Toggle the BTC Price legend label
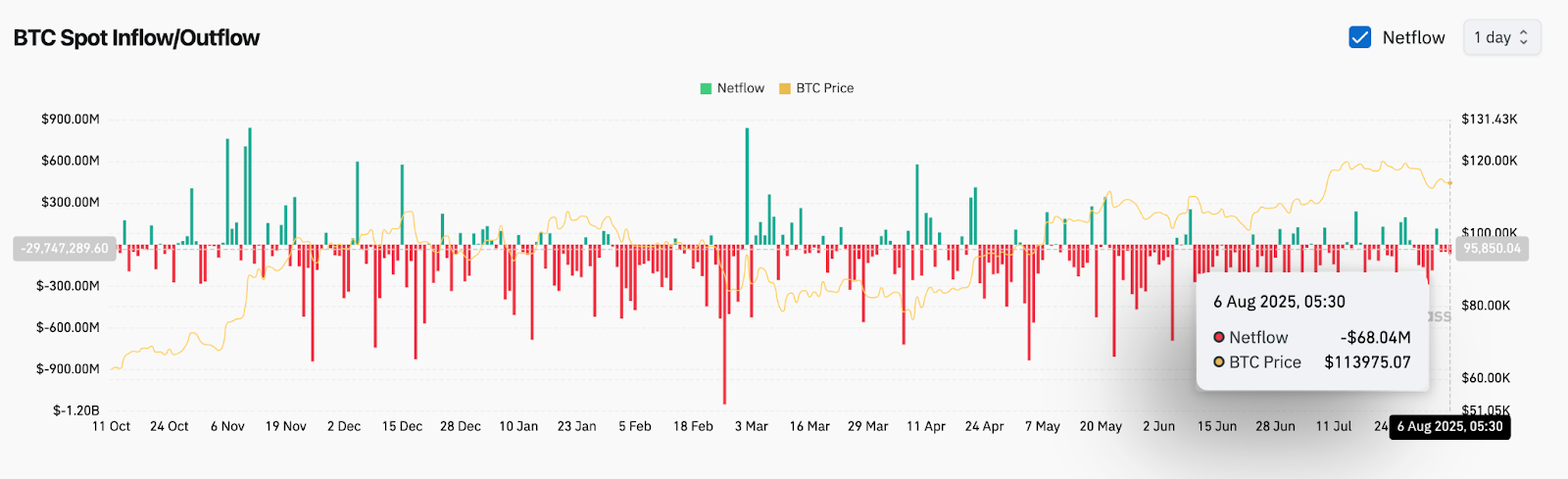Viewport: 1568px width, 479px height. point(824,88)
